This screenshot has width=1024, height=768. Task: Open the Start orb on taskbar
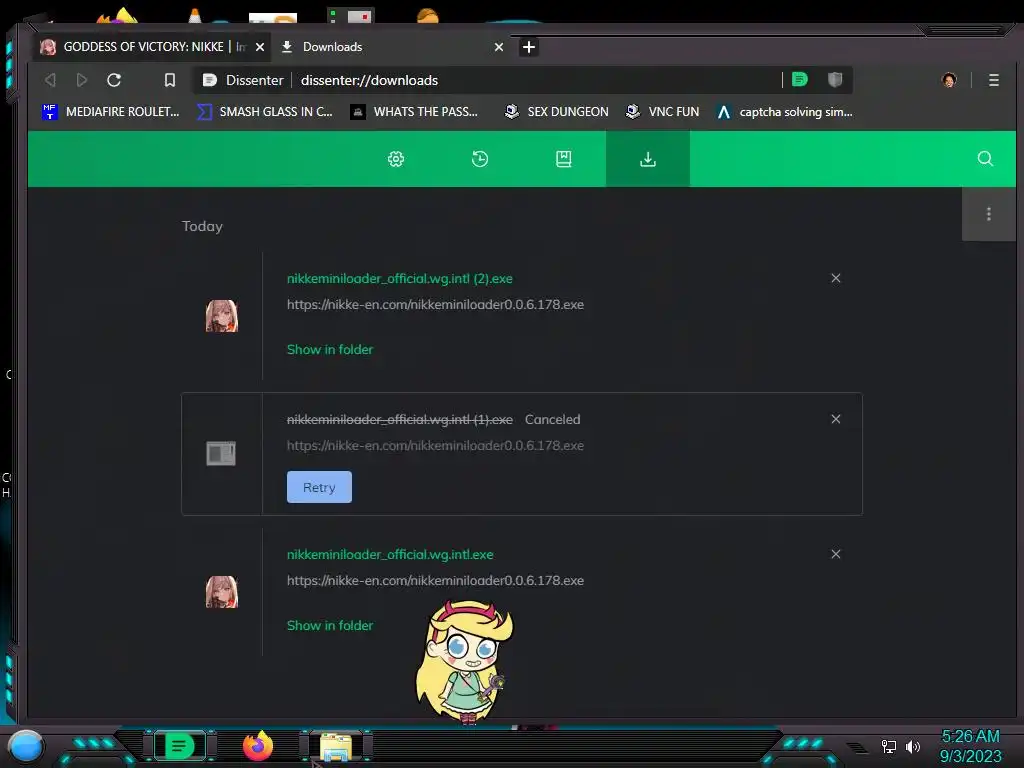coord(26,746)
